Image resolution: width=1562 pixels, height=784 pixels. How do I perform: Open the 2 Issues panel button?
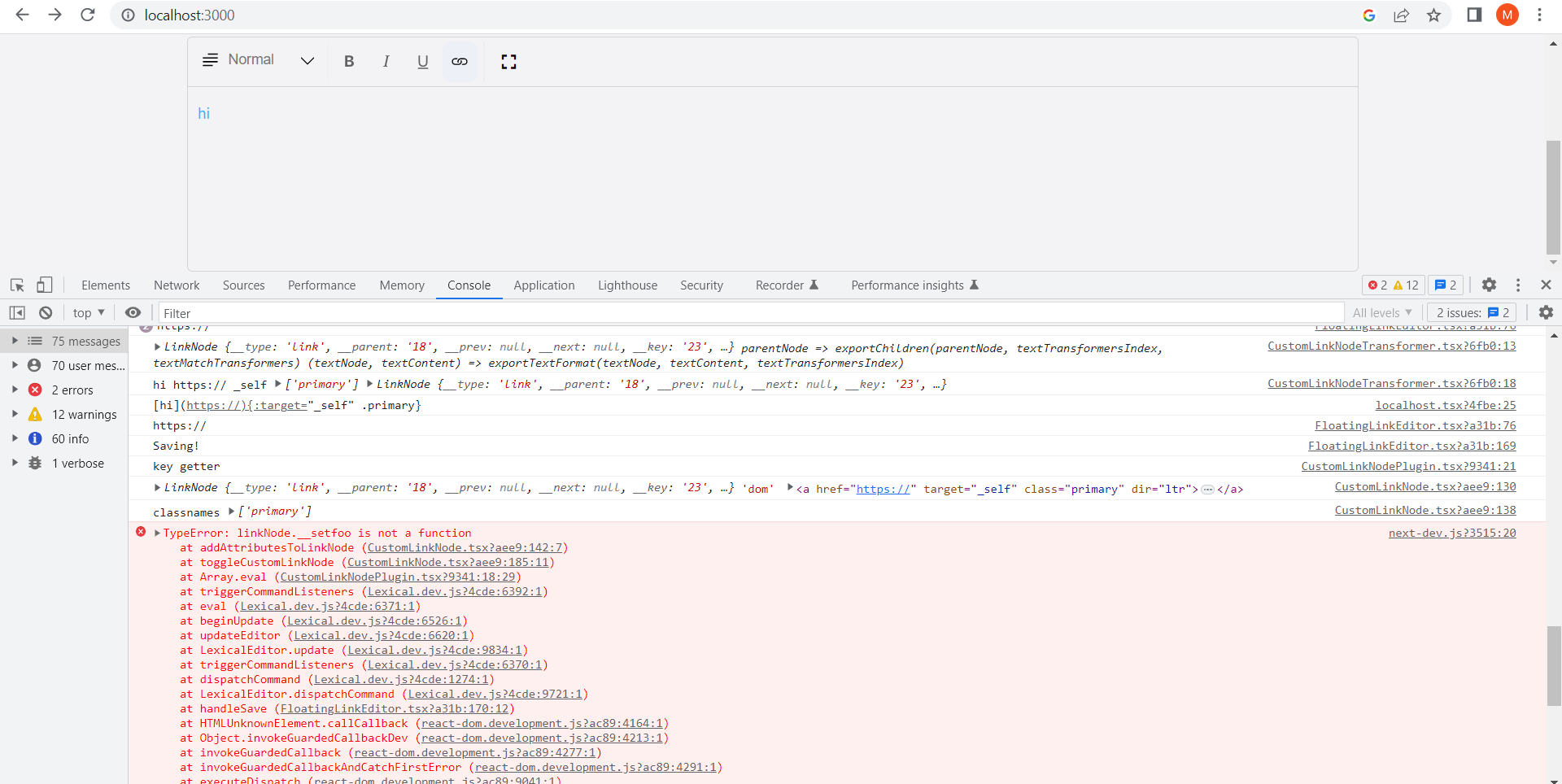[1471, 312]
